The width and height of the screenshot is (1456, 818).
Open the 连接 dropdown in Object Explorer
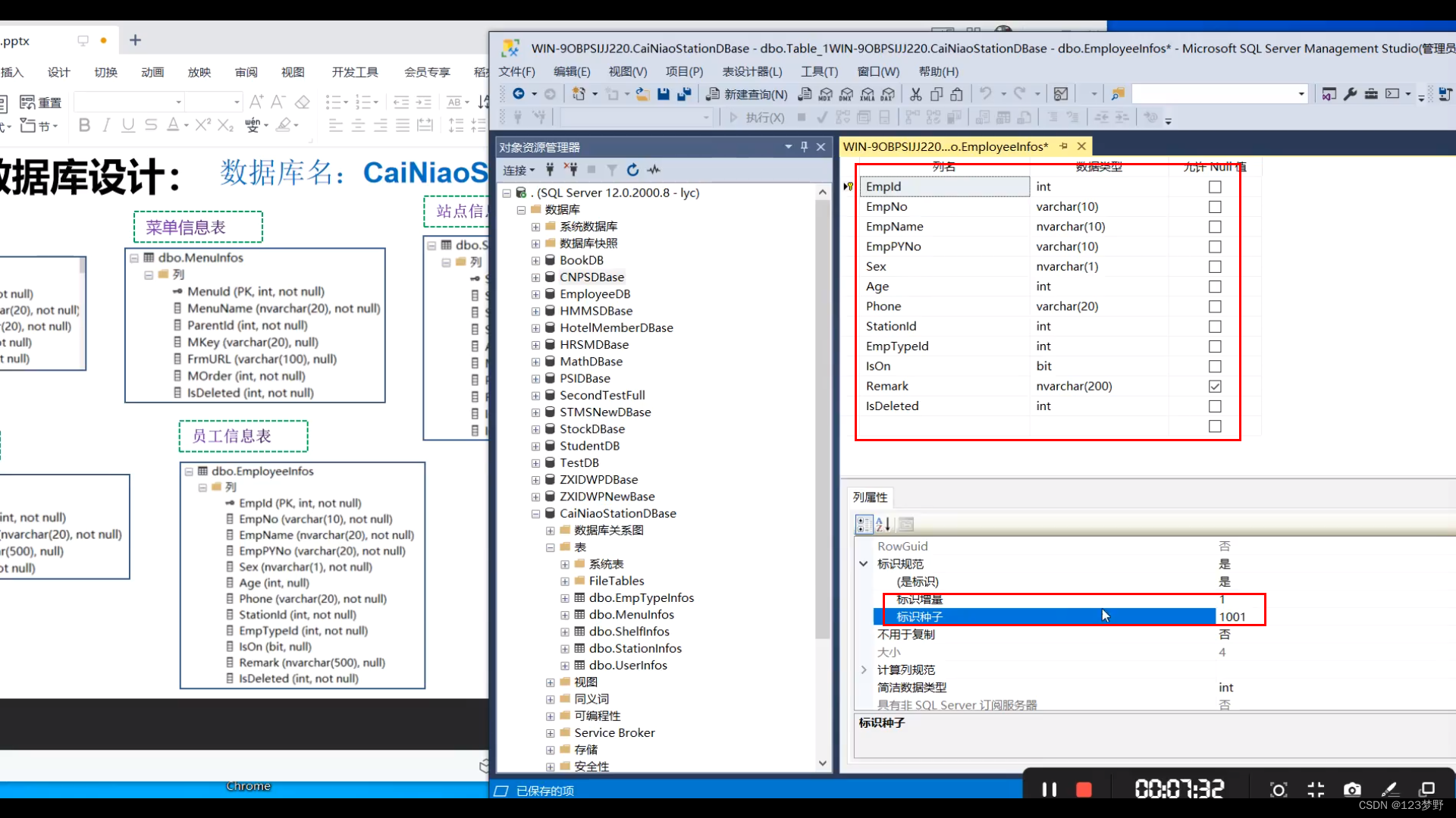coord(519,171)
